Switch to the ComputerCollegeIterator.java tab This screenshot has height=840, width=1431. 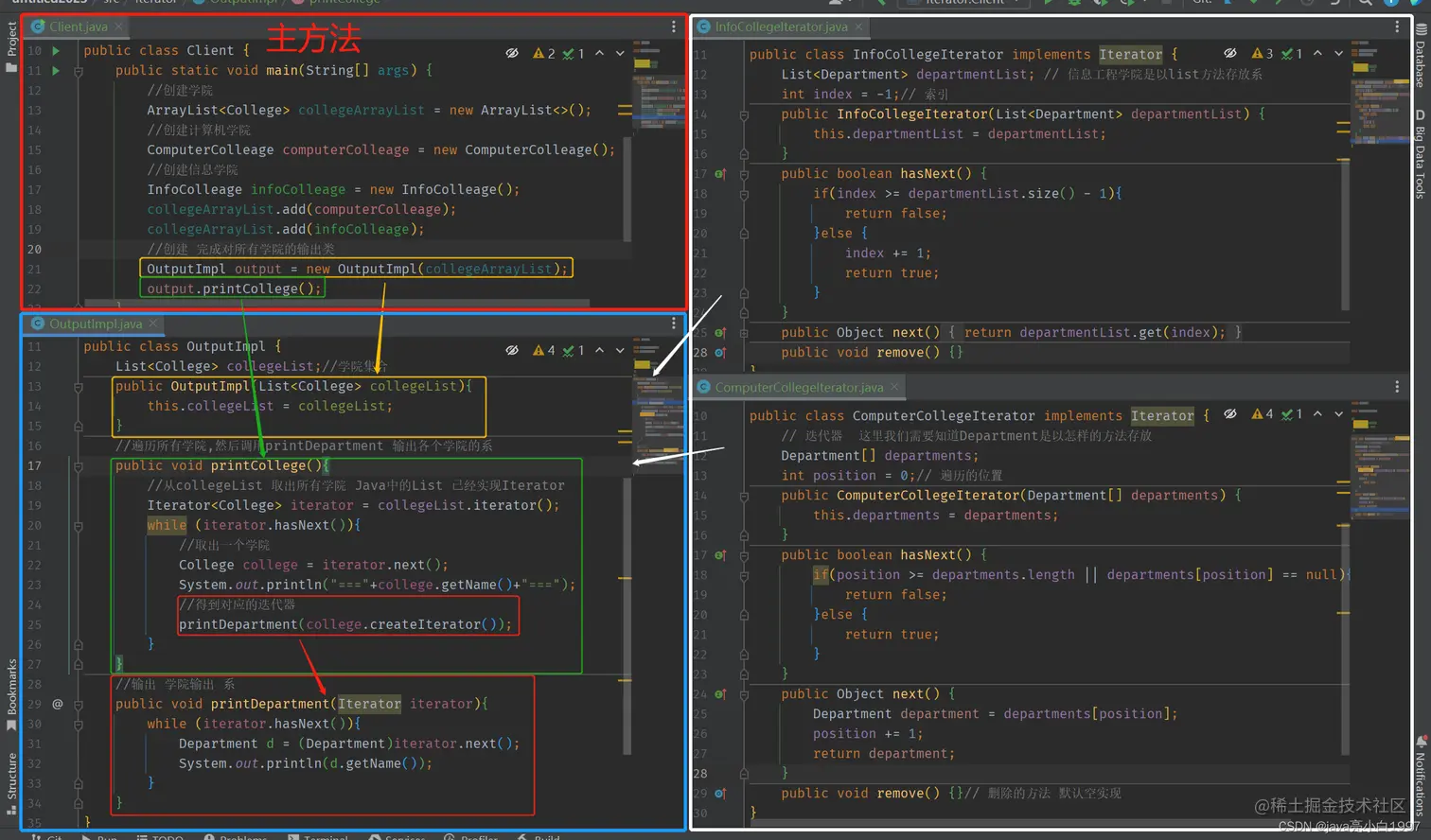(799, 387)
